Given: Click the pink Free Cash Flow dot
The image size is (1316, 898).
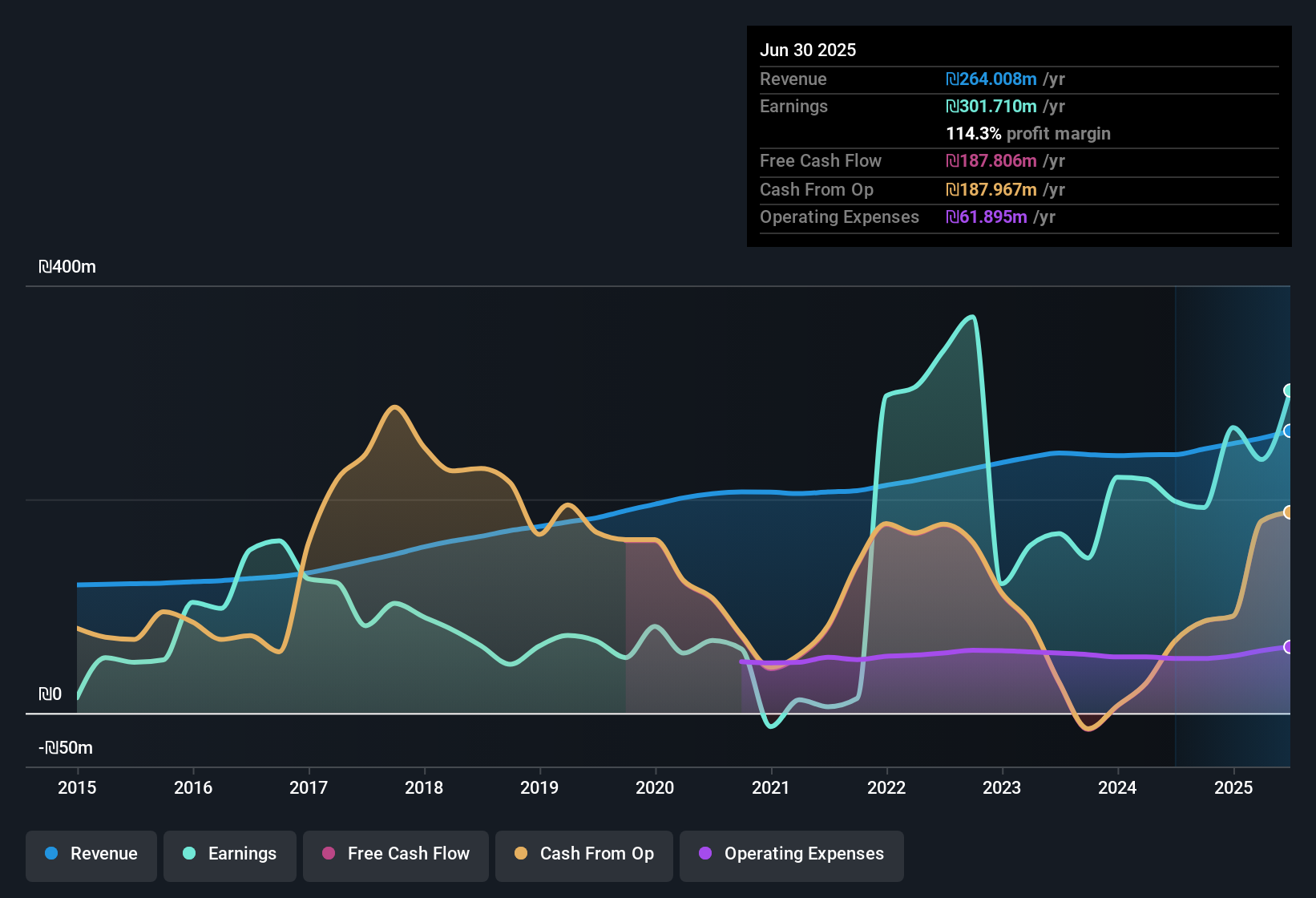Looking at the screenshot, I should [x=329, y=853].
